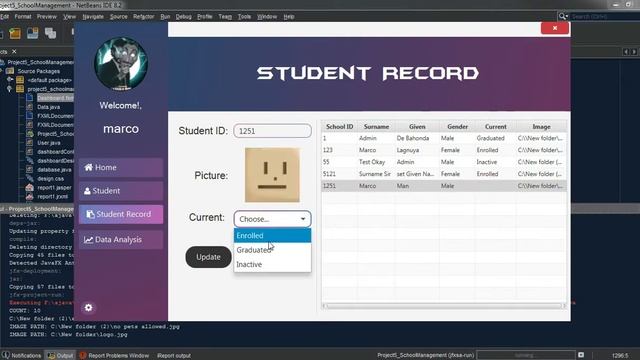The image size is (640, 360).
Task: Click the design.css file icon in tree
Action: pos(29,179)
